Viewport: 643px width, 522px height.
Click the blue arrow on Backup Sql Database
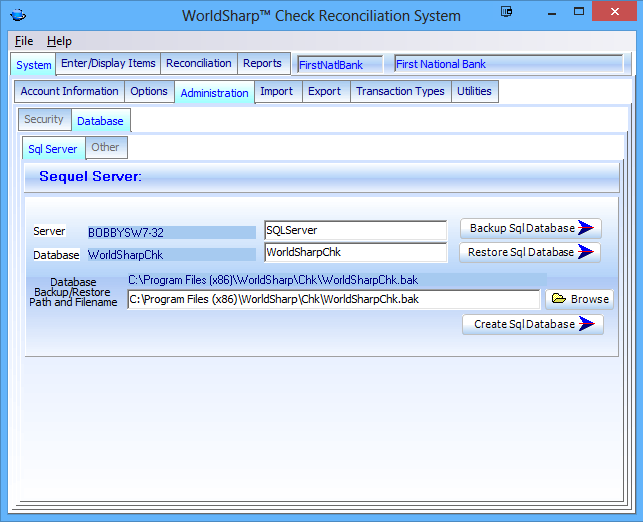[x=588, y=229]
